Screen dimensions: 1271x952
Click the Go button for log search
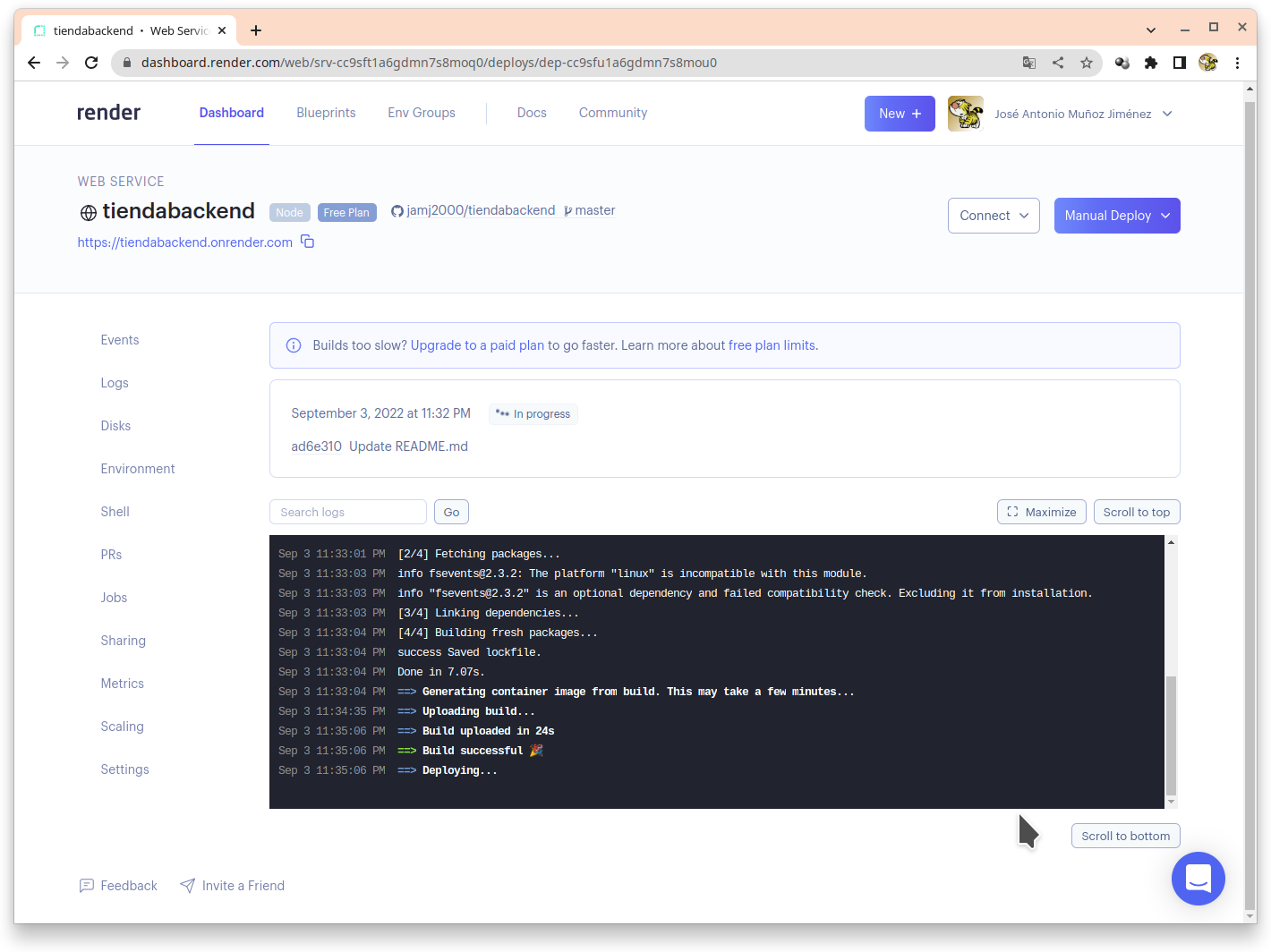point(451,512)
